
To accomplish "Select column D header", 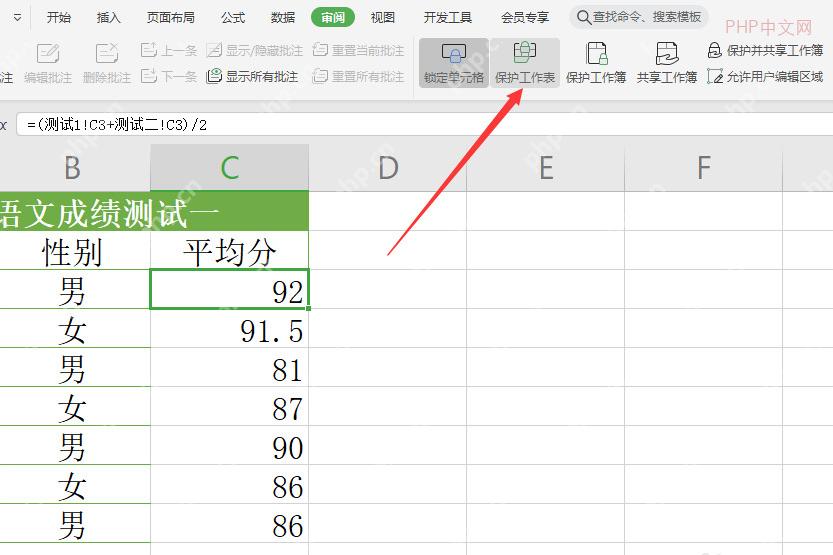I will [388, 168].
